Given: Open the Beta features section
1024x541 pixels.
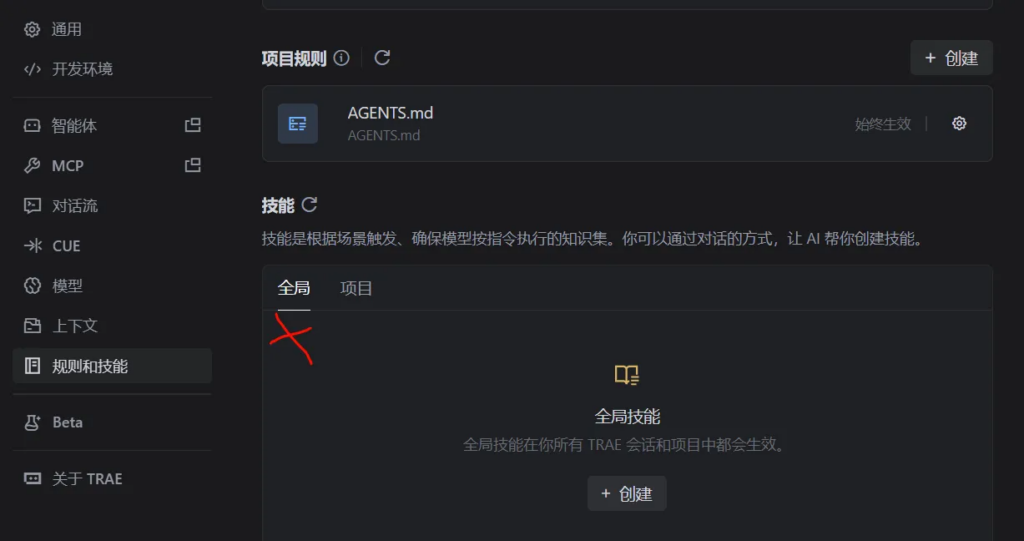Looking at the screenshot, I should pyautogui.click(x=112, y=422).
